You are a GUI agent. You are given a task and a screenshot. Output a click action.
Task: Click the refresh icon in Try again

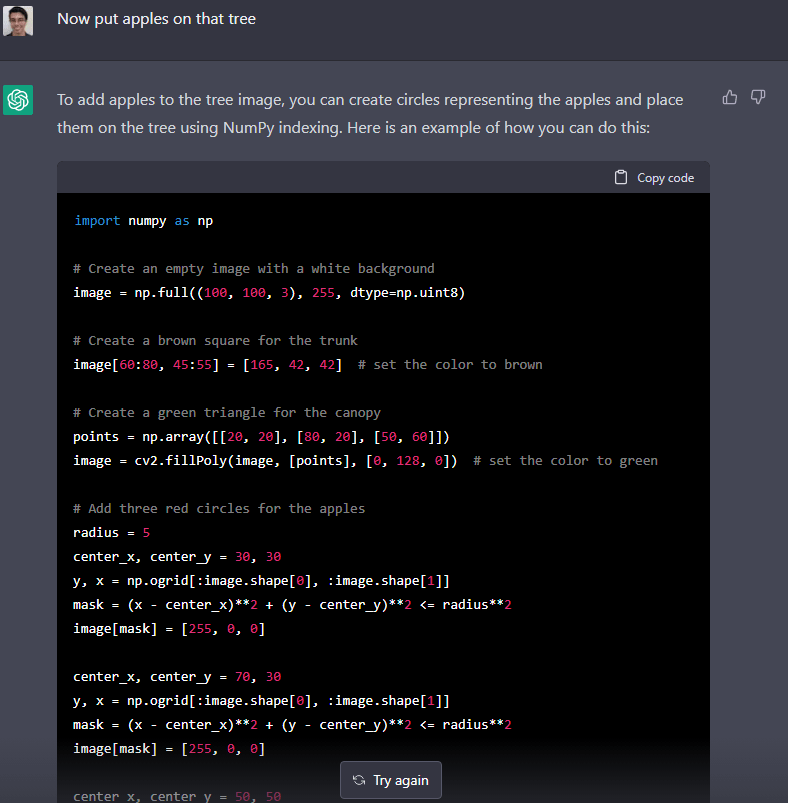click(359, 780)
